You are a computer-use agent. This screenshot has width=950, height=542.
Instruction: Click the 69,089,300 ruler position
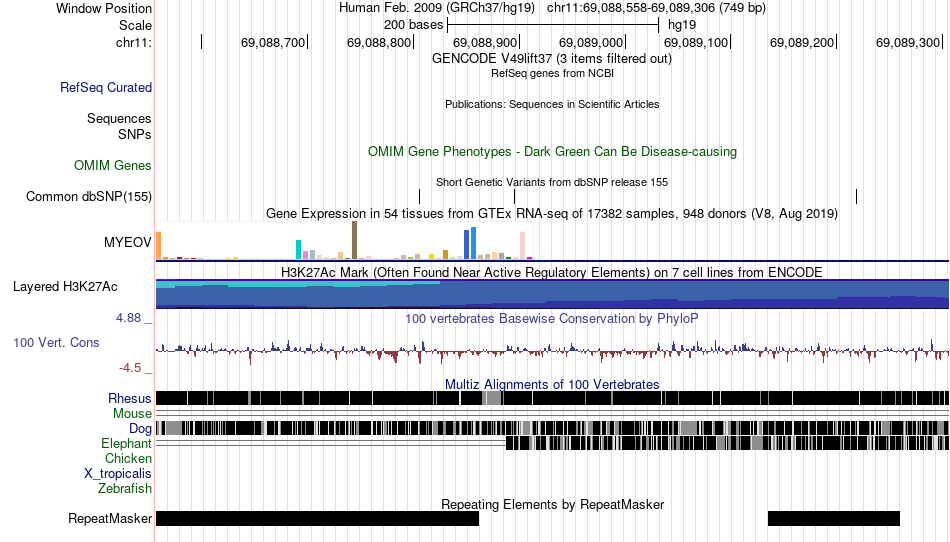[x=908, y=42]
